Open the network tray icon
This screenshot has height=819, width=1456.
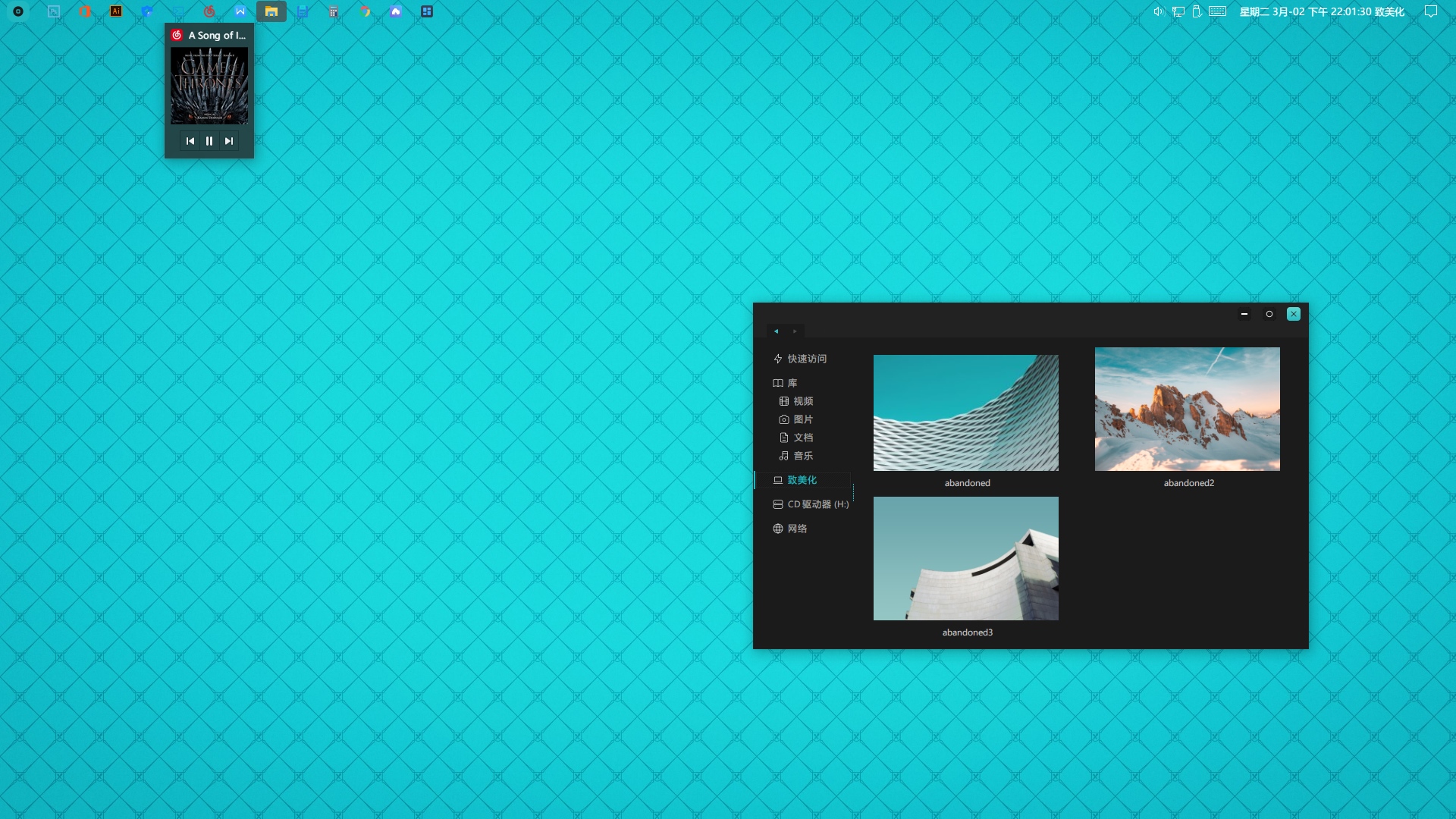(x=1178, y=11)
